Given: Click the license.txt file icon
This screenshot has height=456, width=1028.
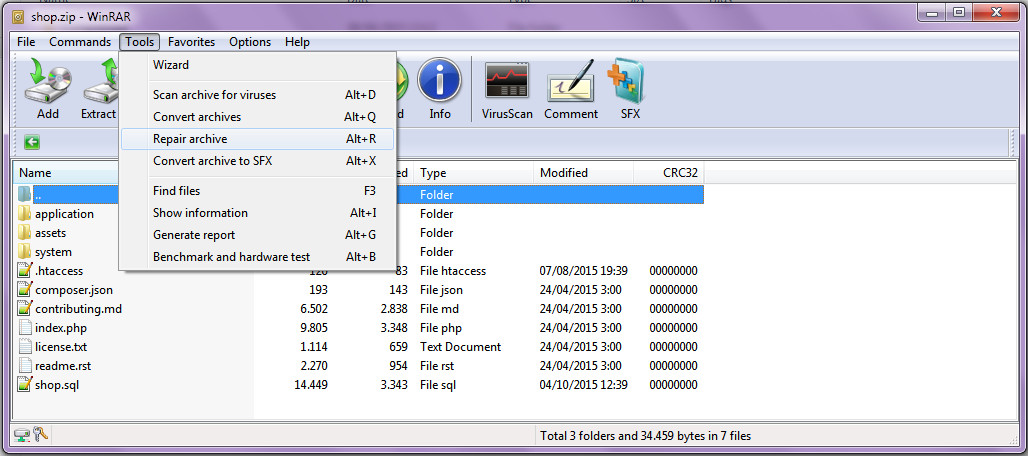Looking at the screenshot, I should pos(25,347).
